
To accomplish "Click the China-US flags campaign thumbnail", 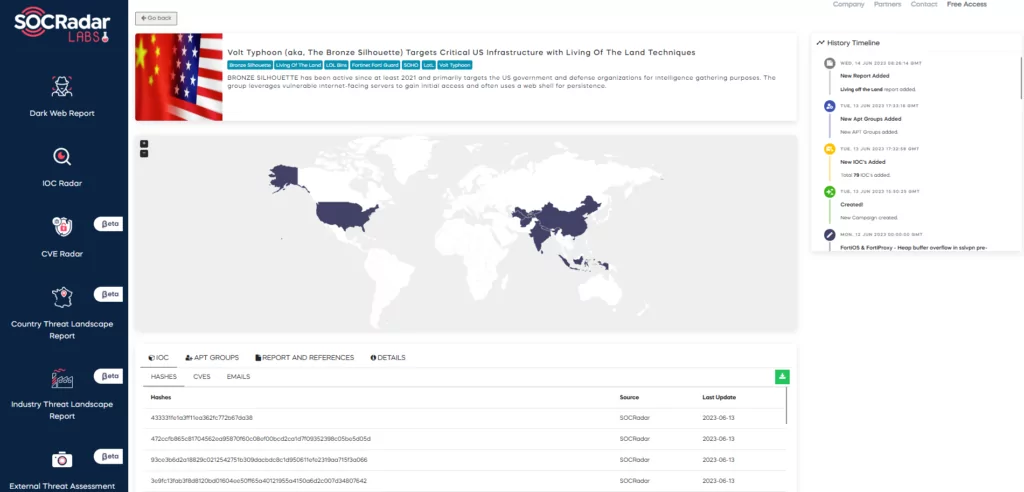I will (179, 77).
